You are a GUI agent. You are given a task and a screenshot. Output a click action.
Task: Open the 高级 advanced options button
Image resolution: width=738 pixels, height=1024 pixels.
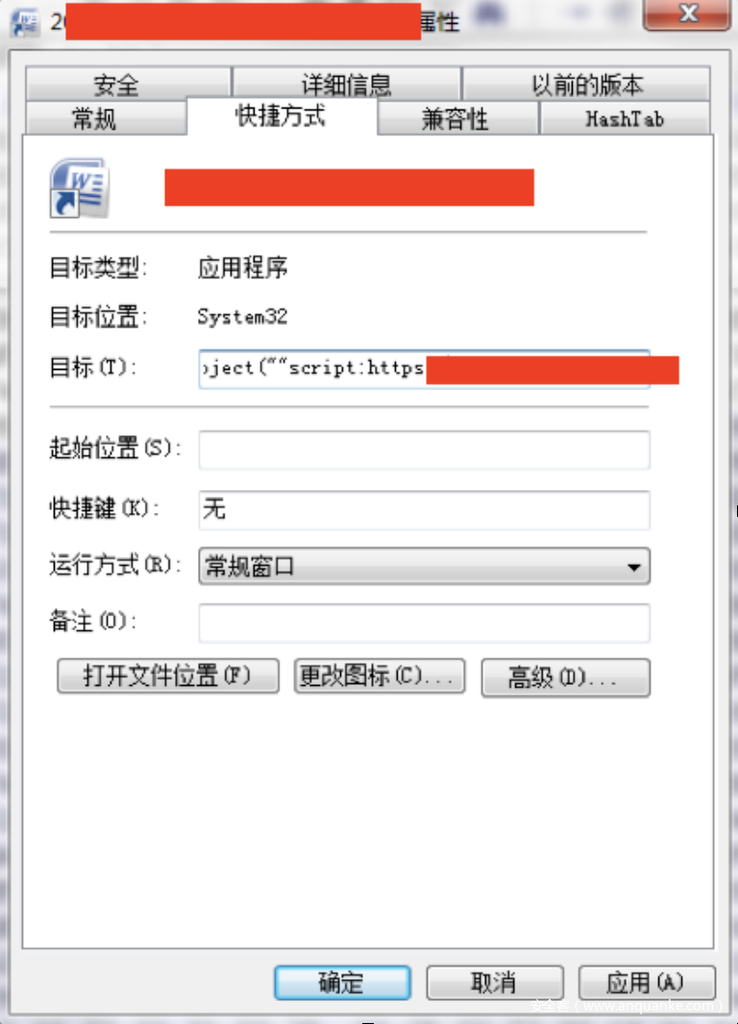[566, 677]
